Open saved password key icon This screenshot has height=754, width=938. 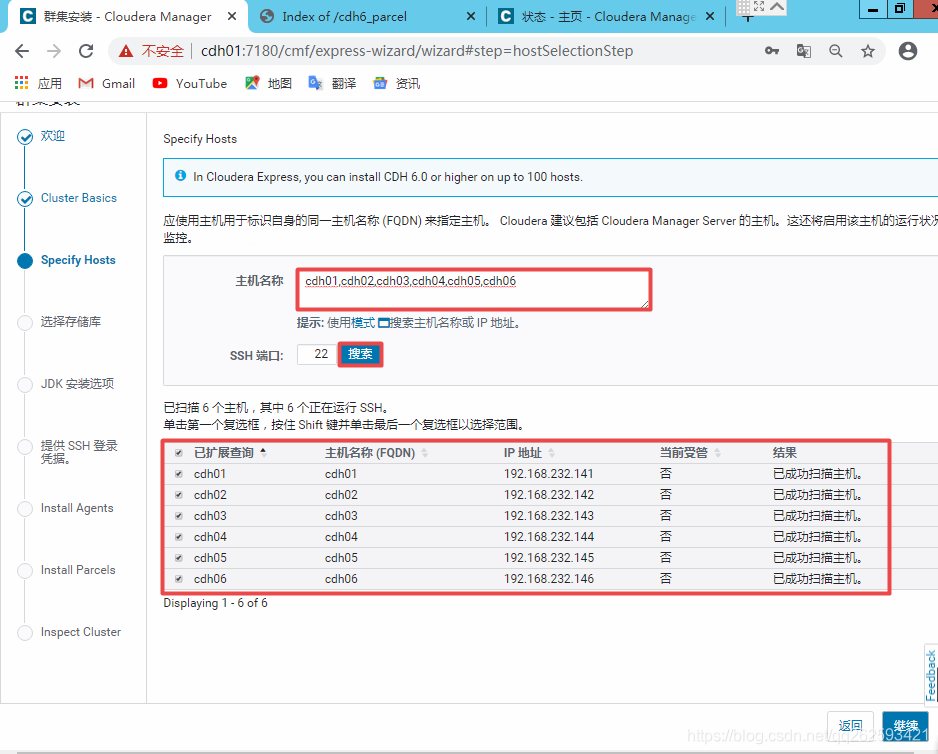772,51
